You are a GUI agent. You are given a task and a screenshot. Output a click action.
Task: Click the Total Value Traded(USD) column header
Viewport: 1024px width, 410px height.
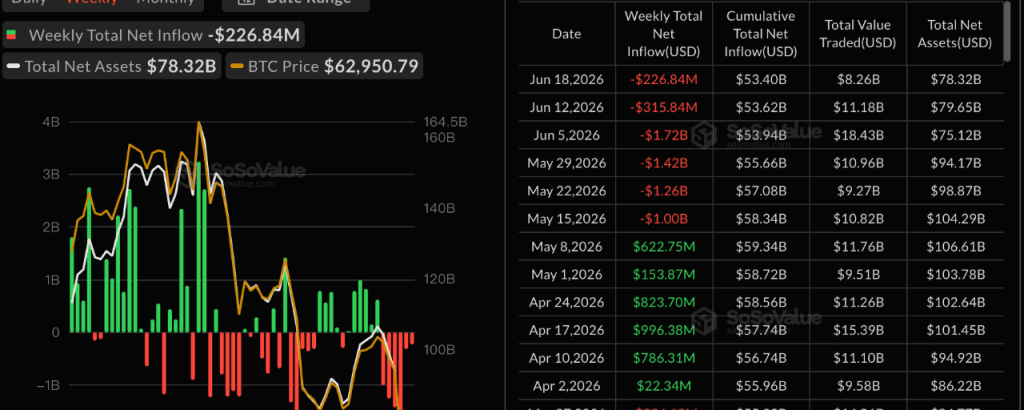(x=857, y=34)
